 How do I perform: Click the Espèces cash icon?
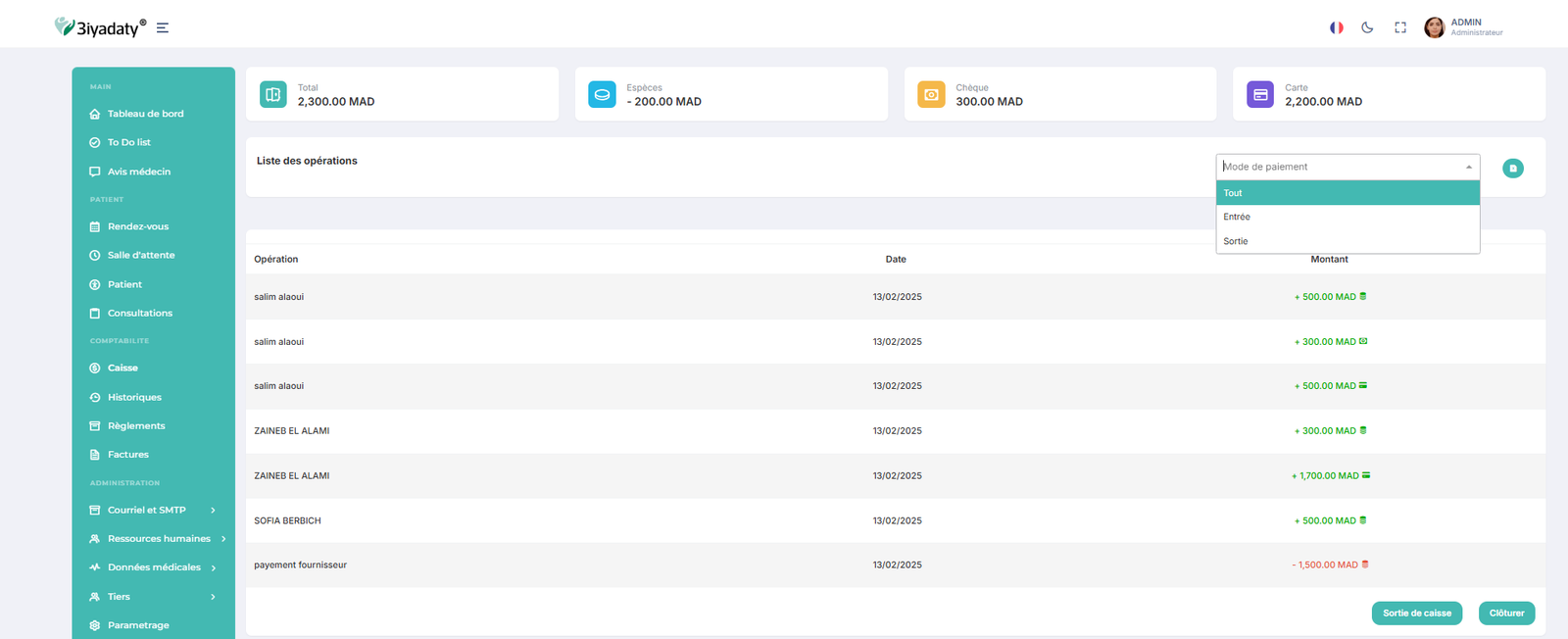point(602,94)
